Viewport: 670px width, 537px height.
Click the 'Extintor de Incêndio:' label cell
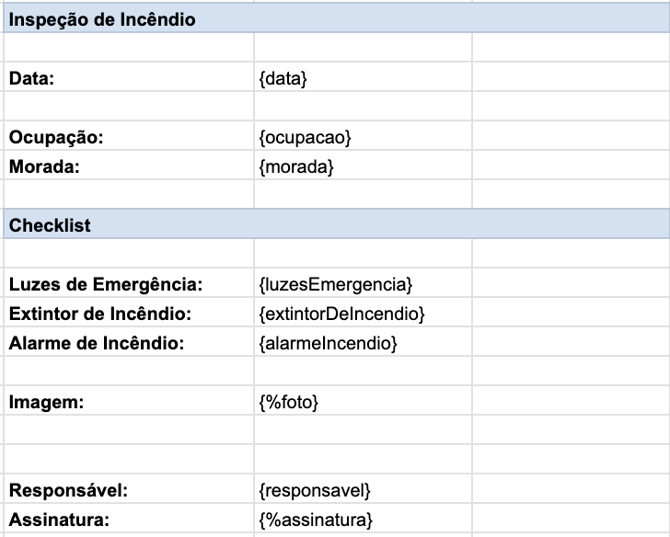click(100, 314)
